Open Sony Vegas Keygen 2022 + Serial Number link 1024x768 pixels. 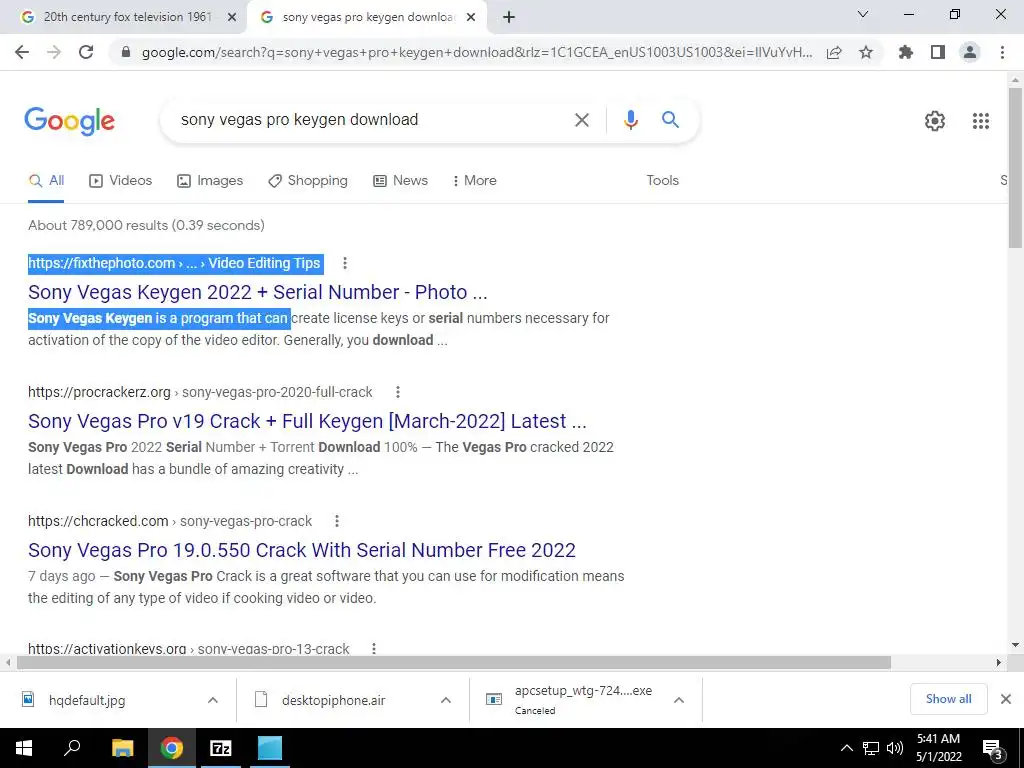pyautogui.click(x=258, y=292)
